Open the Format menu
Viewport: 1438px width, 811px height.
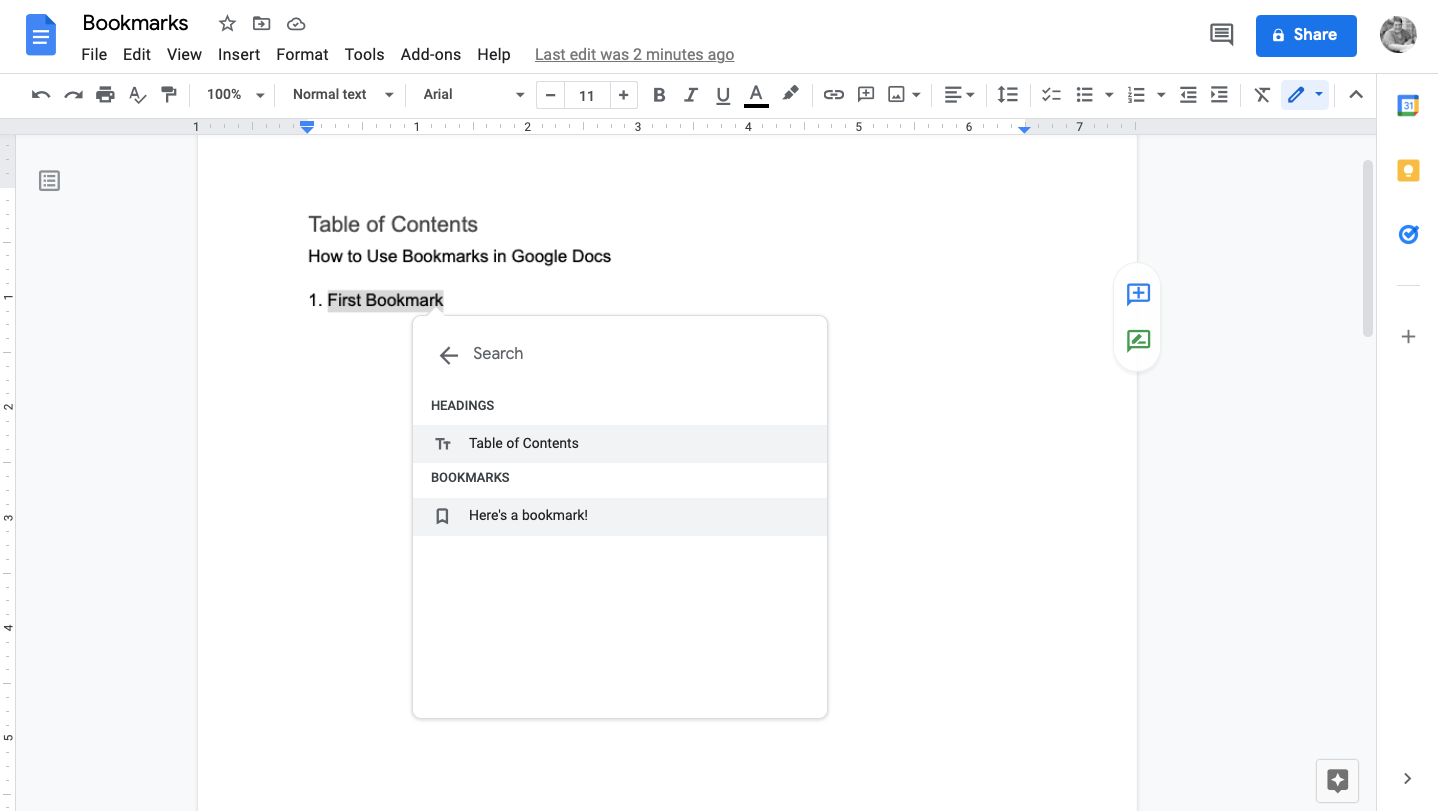(x=302, y=55)
